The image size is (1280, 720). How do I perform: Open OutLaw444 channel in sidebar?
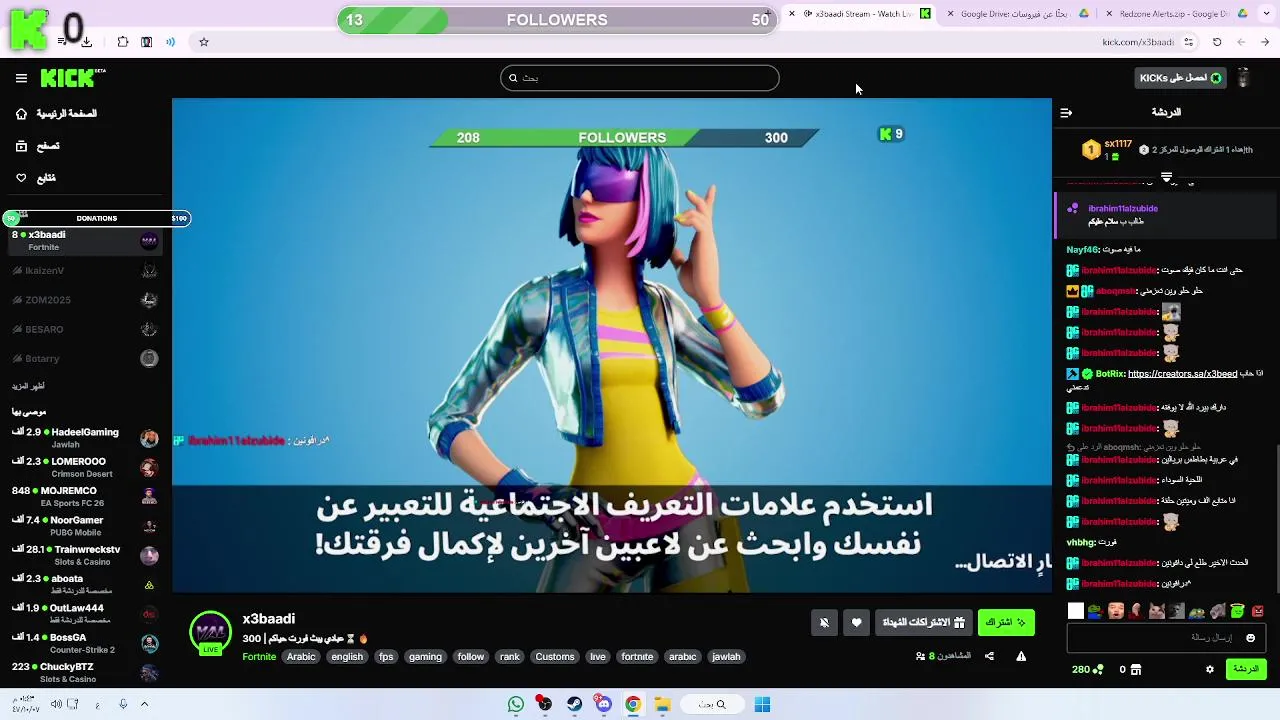pyautogui.click(x=85, y=614)
